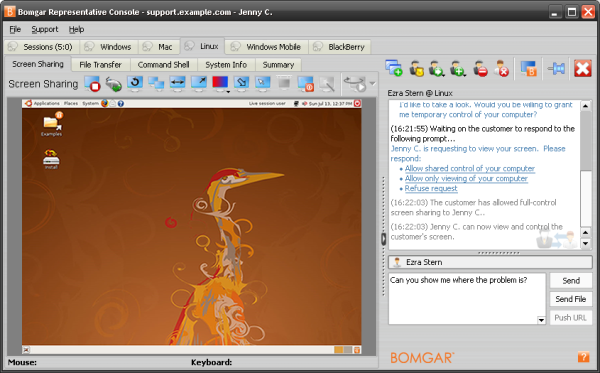600x373 pixels.
Task: Click the screen icon with red power badge
Action: click(306, 84)
